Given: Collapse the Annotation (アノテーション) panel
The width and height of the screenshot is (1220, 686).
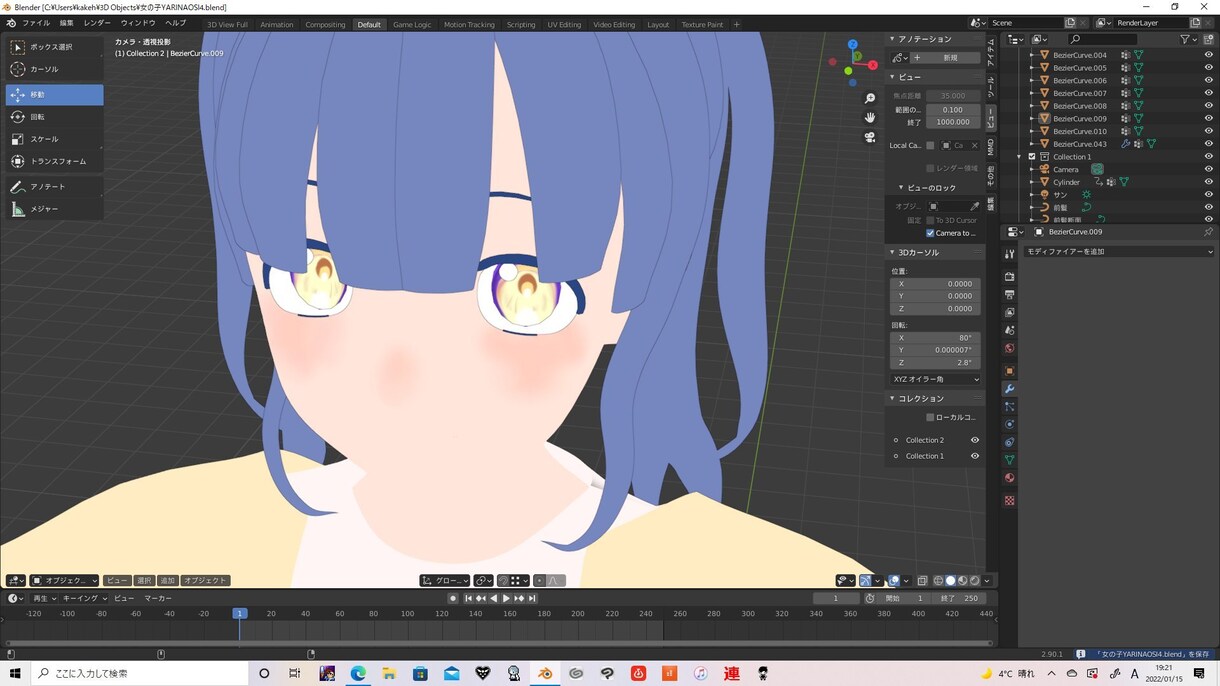Looking at the screenshot, I should click(892, 39).
